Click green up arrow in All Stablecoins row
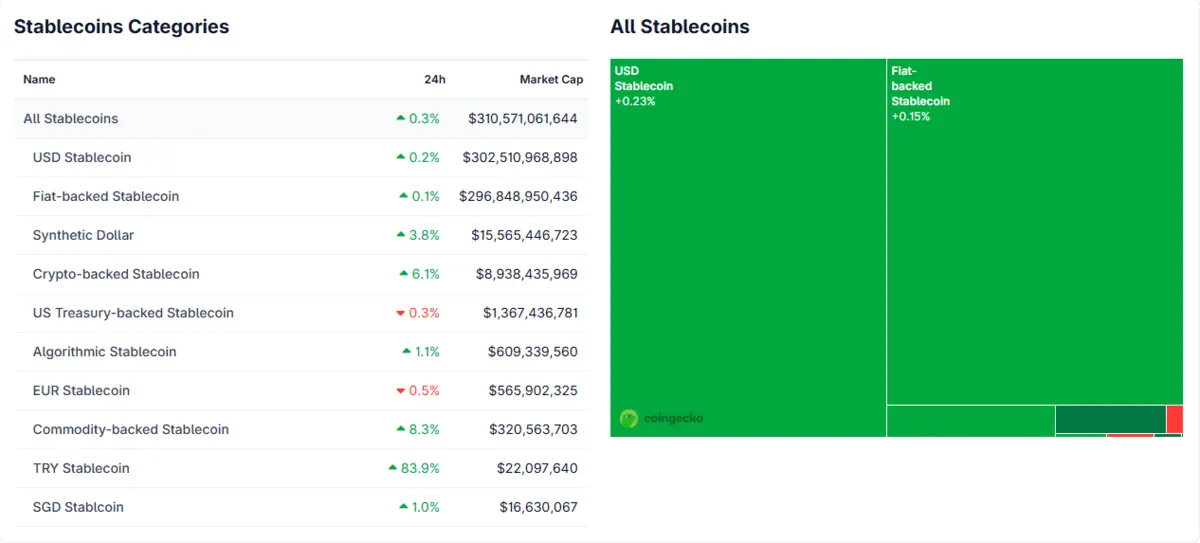Screen dimensions: 1200x543 pyautogui.click(x=401, y=118)
